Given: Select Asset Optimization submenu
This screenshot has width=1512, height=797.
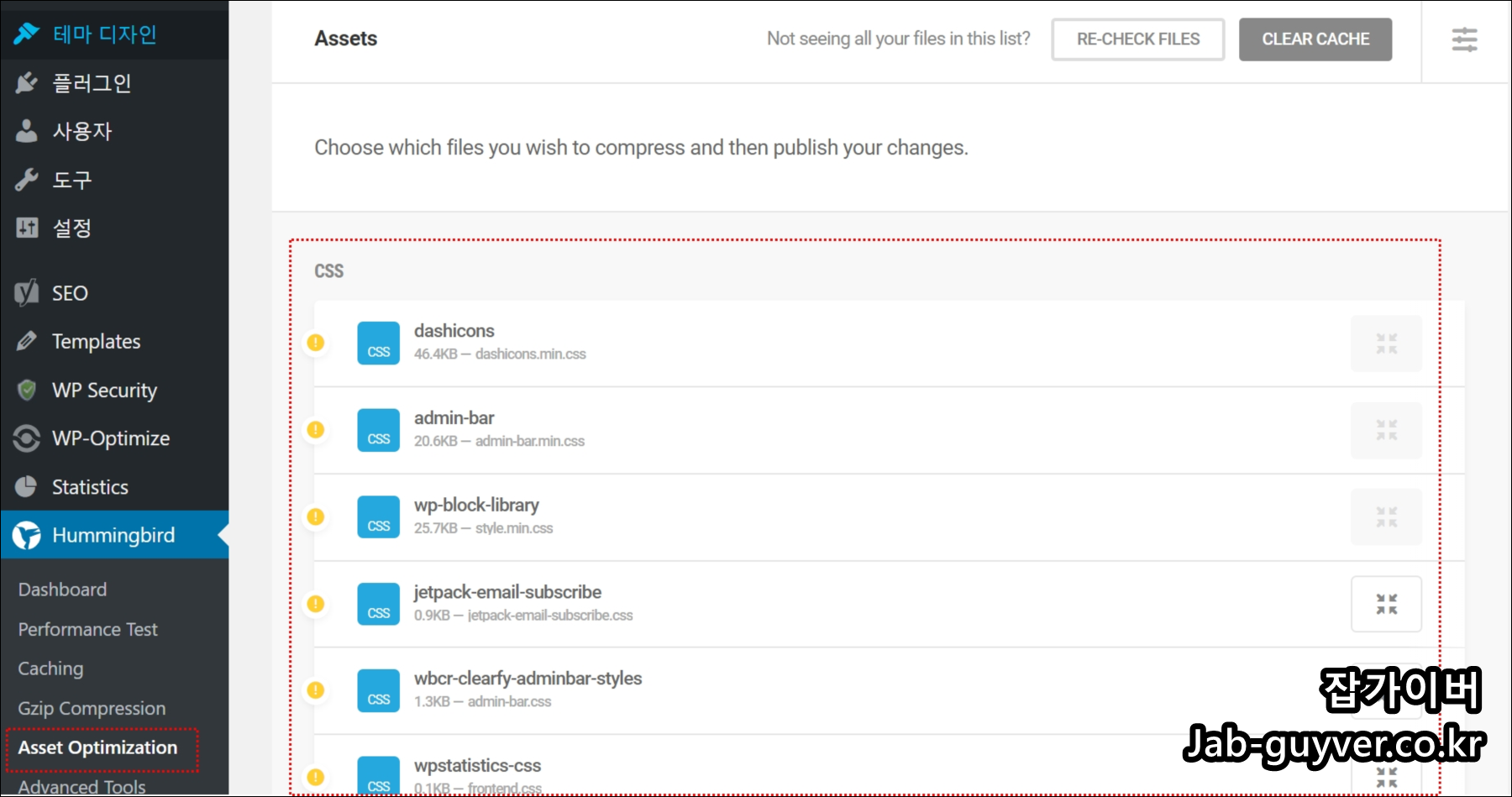Looking at the screenshot, I should (97, 747).
